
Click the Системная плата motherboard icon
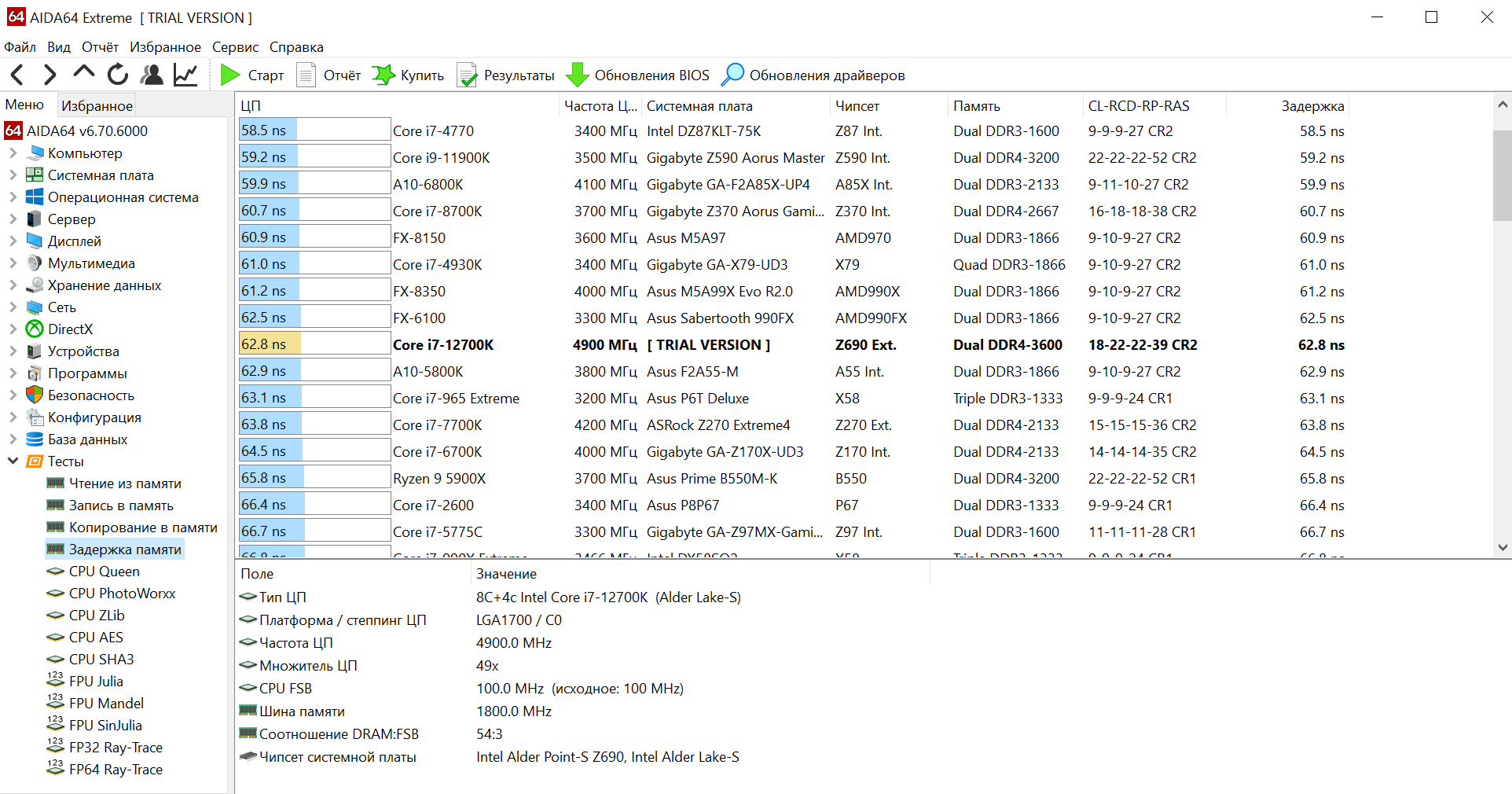pos(35,175)
